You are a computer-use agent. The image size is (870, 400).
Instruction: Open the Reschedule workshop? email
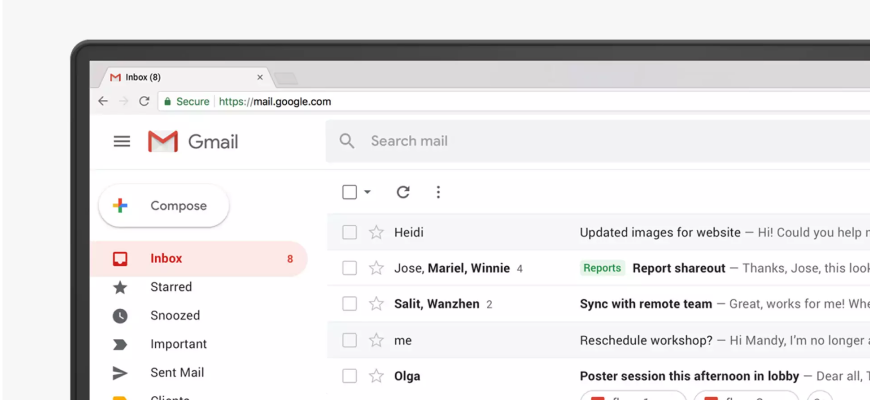646,340
